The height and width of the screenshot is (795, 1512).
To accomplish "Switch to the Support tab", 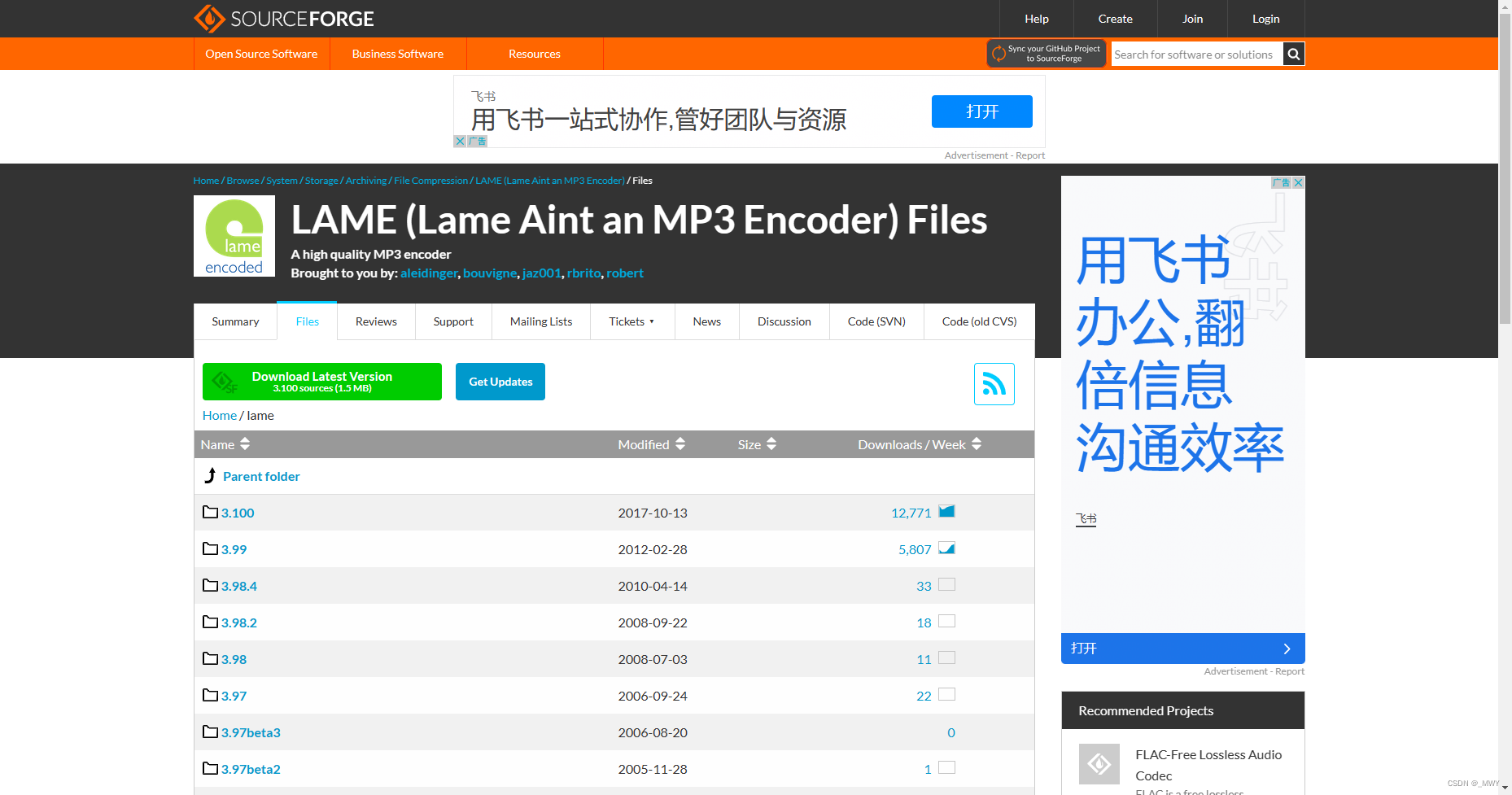I will [453, 321].
